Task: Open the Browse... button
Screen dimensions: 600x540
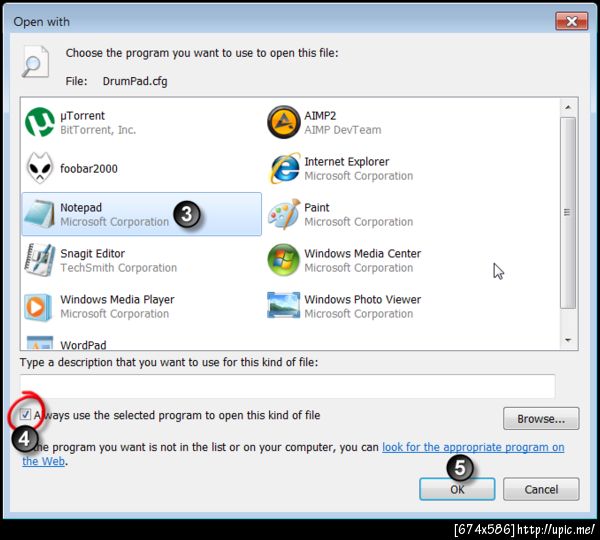Action: pyautogui.click(x=541, y=419)
